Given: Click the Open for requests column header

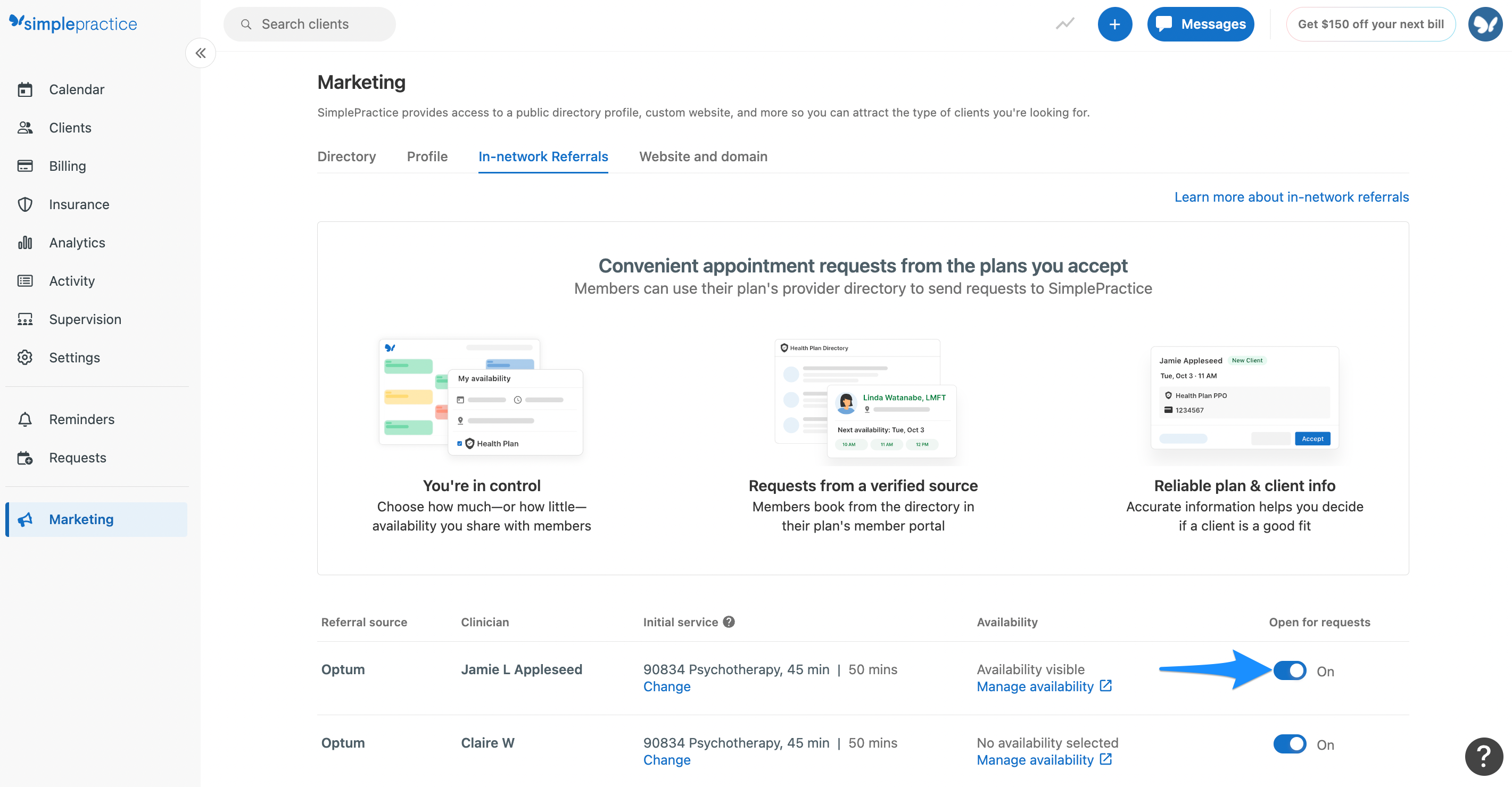Looking at the screenshot, I should [1319, 622].
